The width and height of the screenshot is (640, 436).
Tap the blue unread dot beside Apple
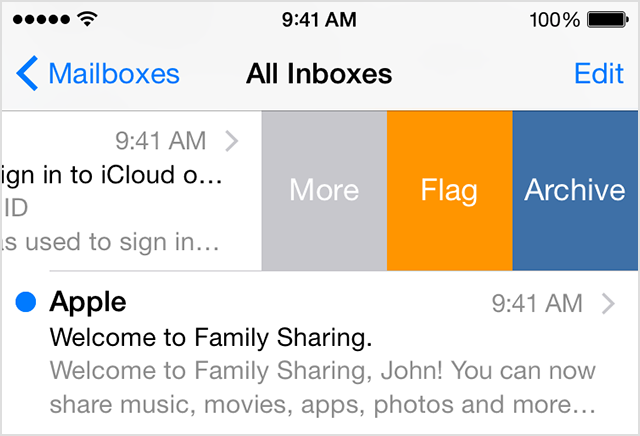tap(26, 302)
